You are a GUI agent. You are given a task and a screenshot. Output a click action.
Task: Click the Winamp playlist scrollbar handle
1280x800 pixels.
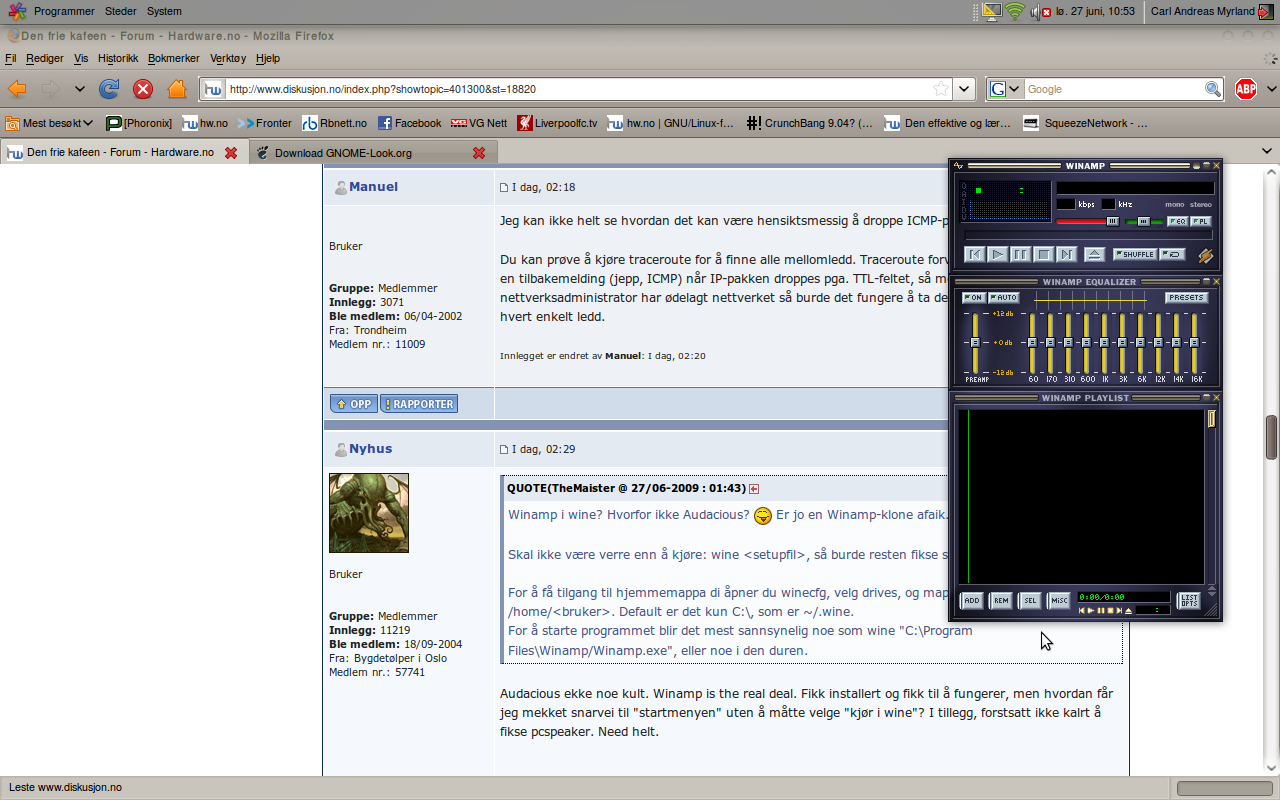click(1211, 418)
